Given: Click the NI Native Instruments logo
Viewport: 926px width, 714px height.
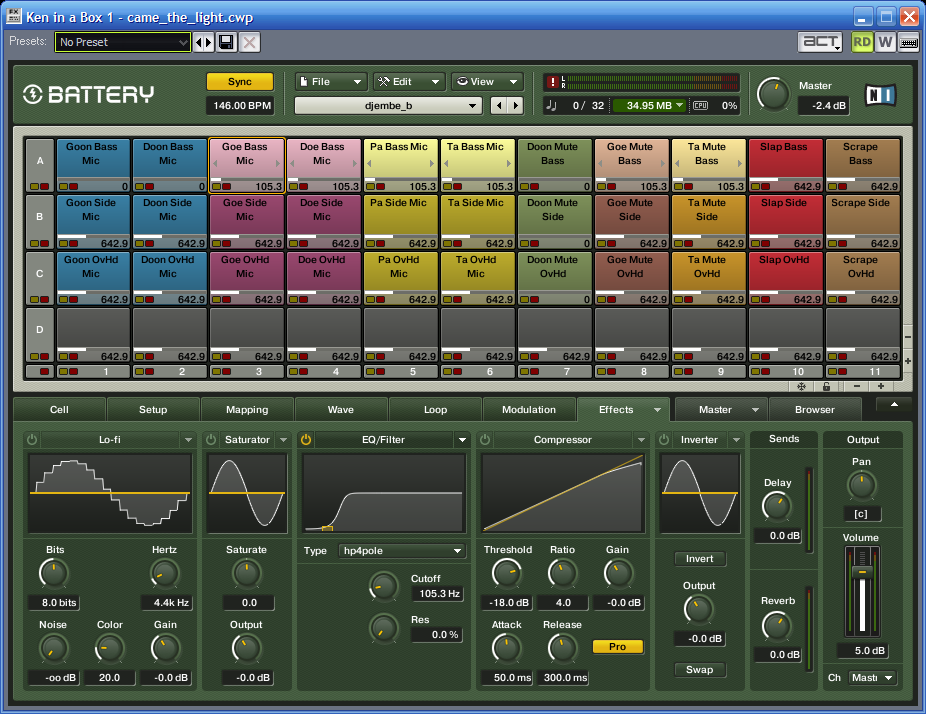Looking at the screenshot, I should 881,94.
